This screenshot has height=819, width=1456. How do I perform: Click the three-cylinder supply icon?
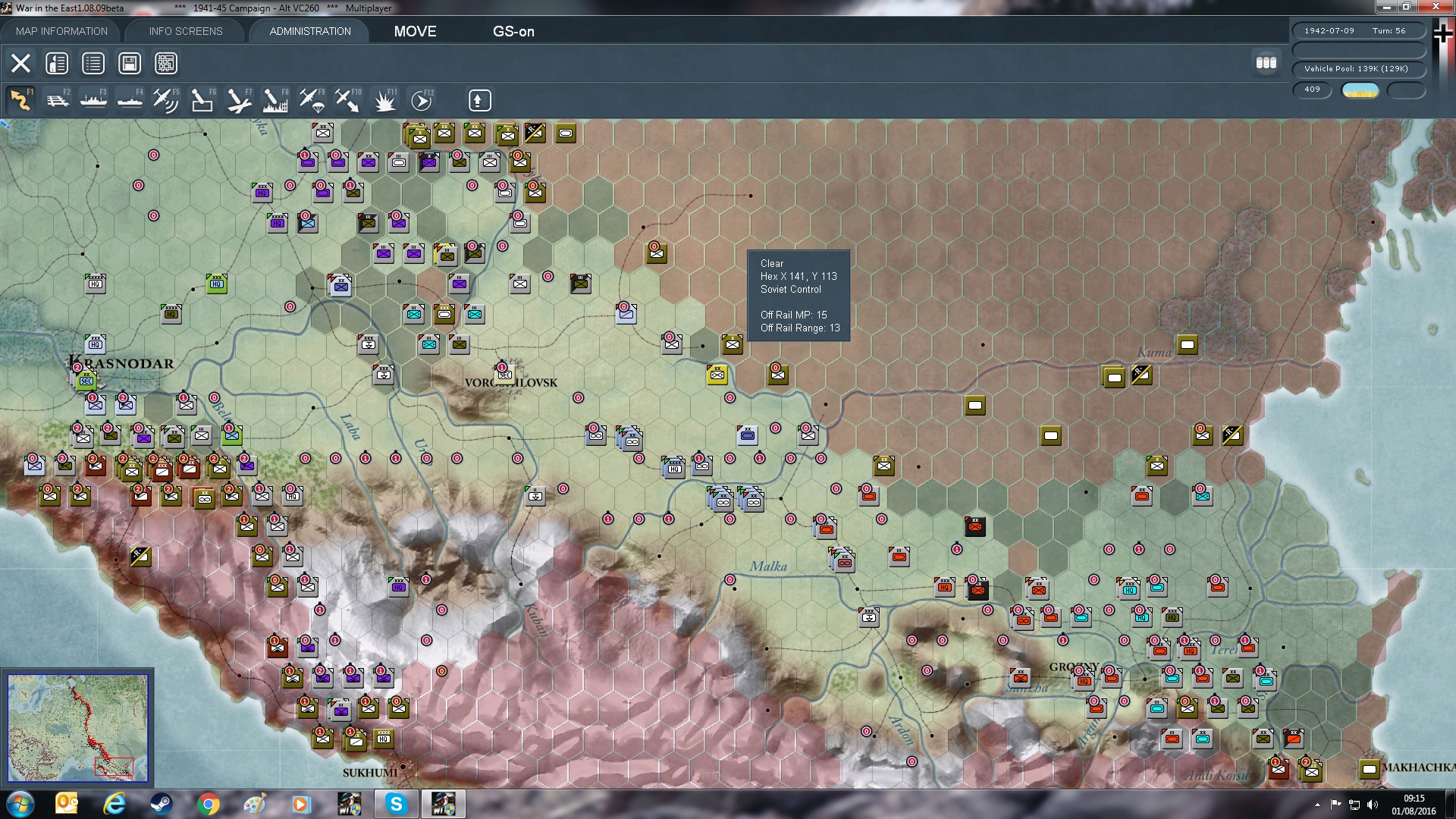click(1266, 63)
